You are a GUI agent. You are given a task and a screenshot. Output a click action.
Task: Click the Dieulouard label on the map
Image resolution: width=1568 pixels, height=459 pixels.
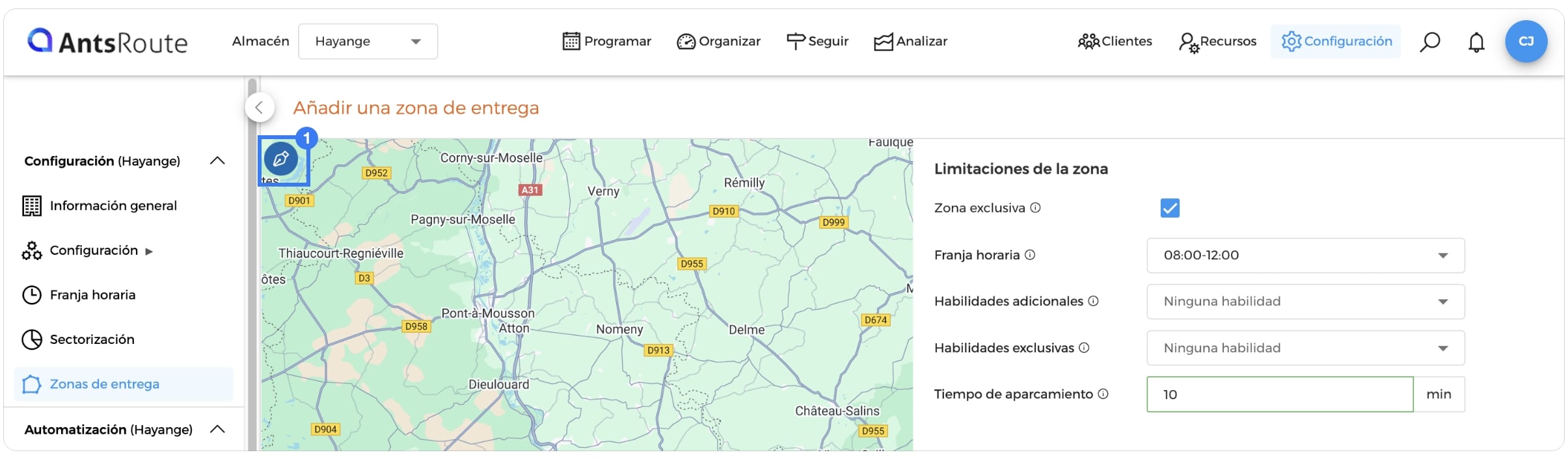click(x=499, y=384)
